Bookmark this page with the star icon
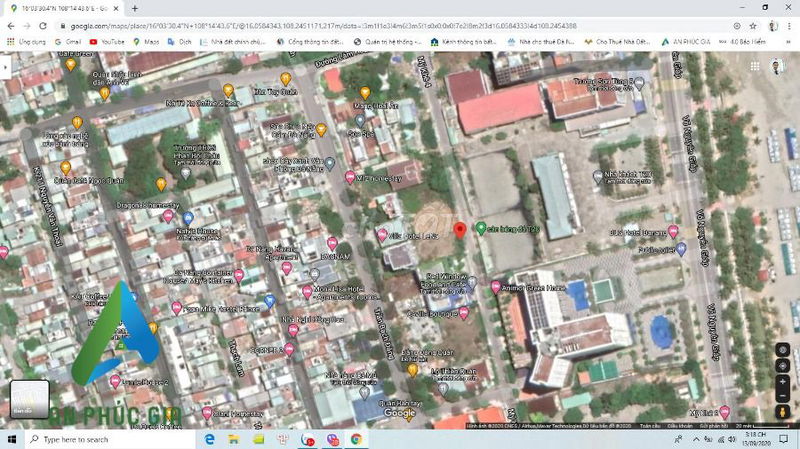The image size is (800, 449). click(751, 25)
